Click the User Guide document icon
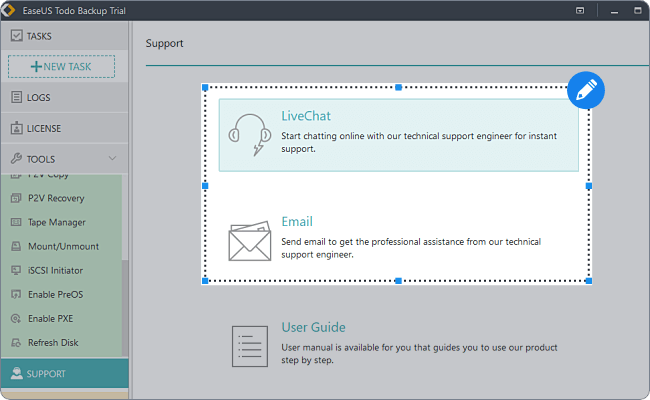The image size is (650, 400). click(x=250, y=347)
